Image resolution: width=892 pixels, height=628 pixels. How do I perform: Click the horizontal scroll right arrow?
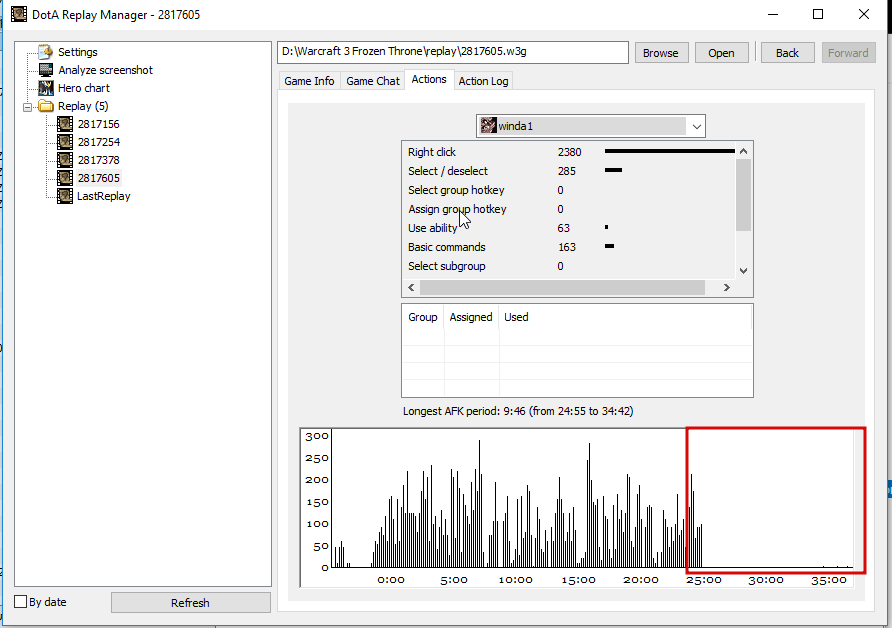click(x=726, y=288)
